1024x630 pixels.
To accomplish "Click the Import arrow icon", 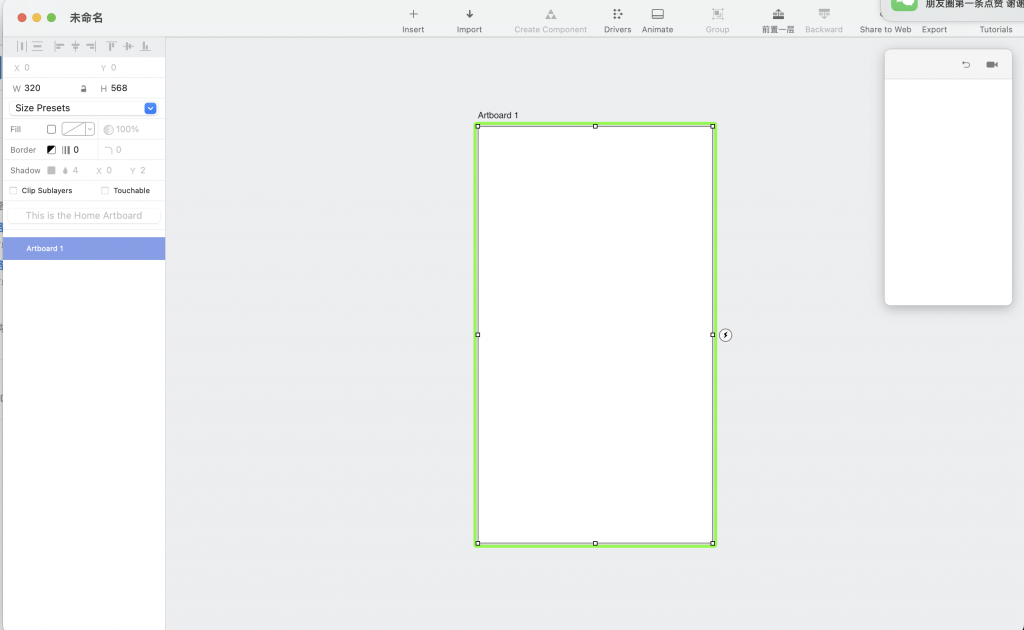I will point(469,14).
